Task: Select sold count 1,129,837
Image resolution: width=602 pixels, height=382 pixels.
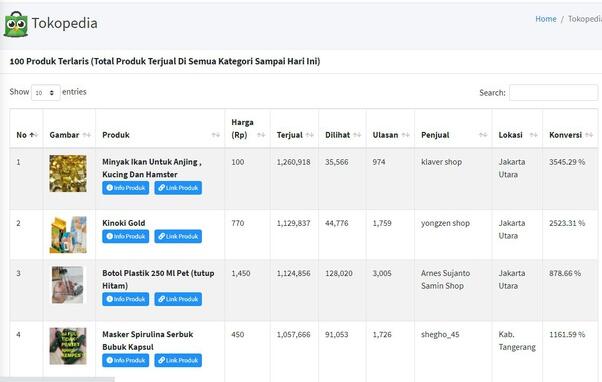Action: point(293,223)
